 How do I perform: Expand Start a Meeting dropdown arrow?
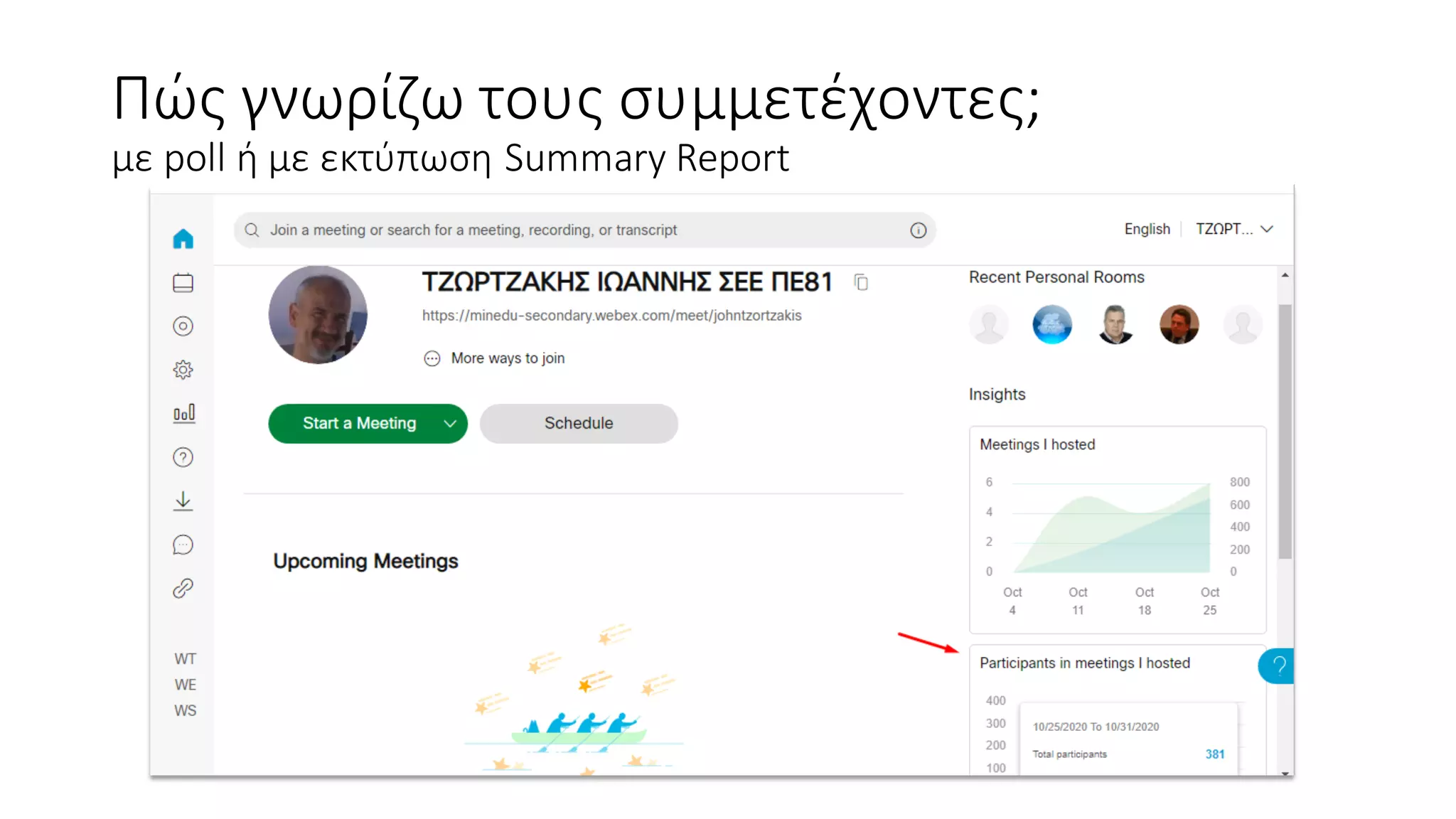[450, 424]
